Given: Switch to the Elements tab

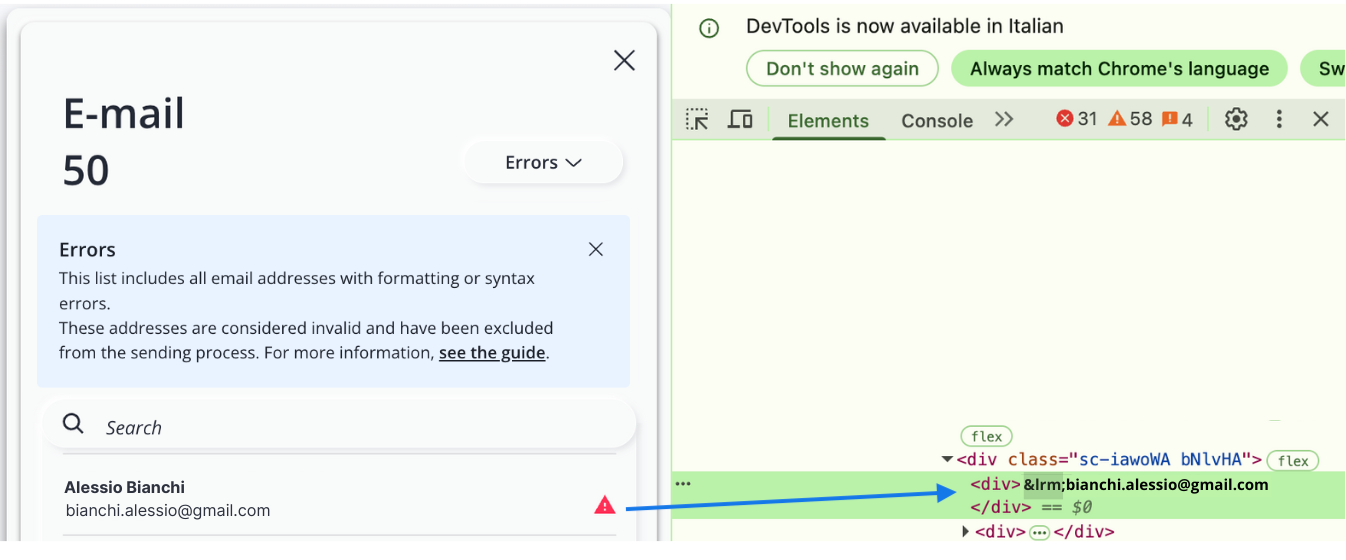Looking at the screenshot, I should click(828, 121).
